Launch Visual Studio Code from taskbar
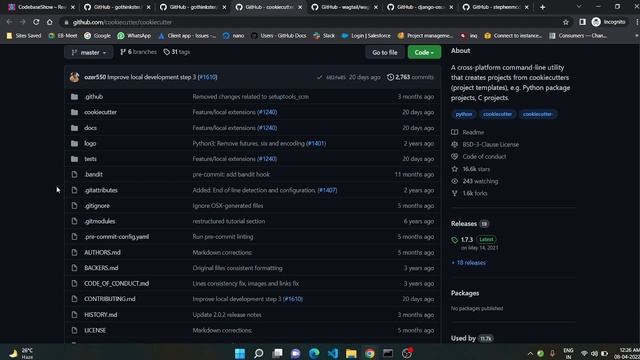This screenshot has height=360, width=640. [333, 353]
